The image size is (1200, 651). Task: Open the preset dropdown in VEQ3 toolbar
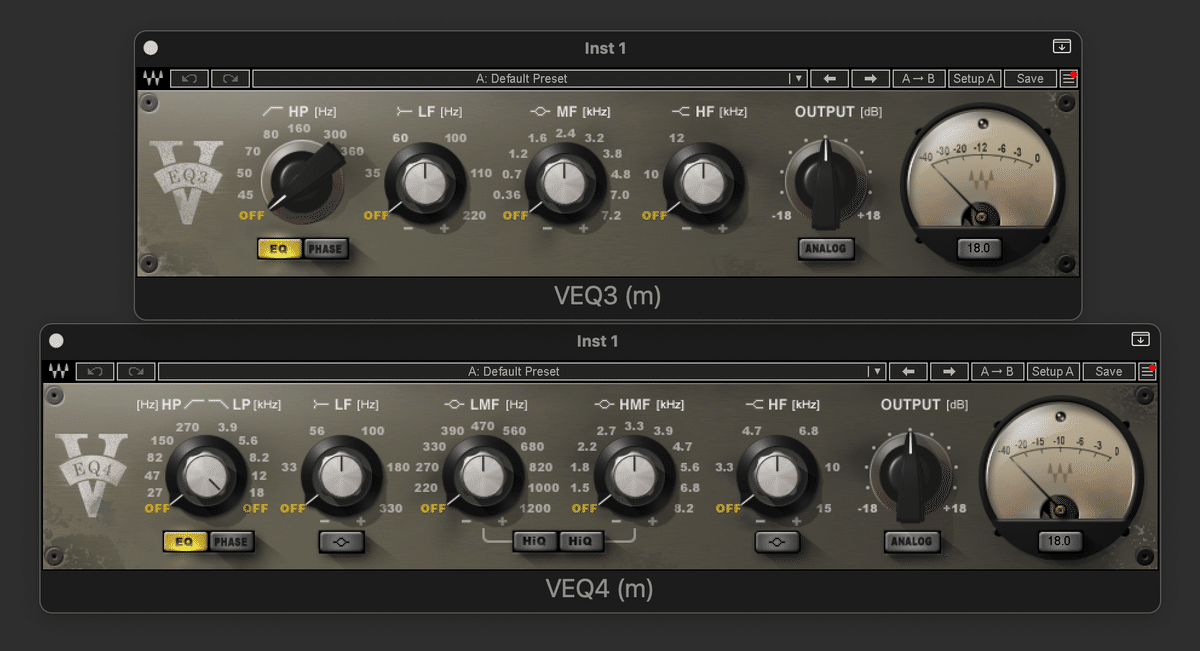797,78
